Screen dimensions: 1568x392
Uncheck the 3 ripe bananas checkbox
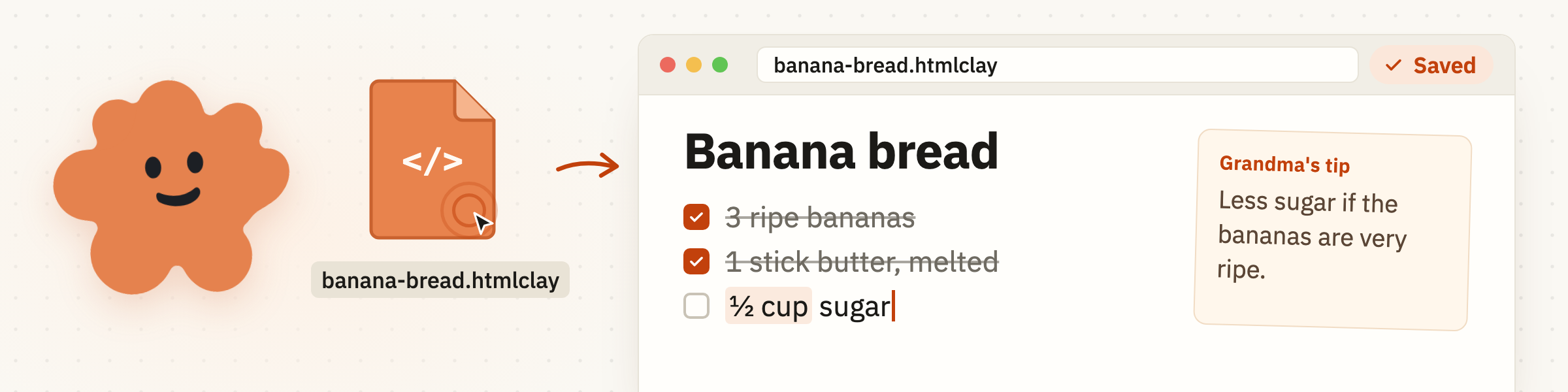[696, 217]
